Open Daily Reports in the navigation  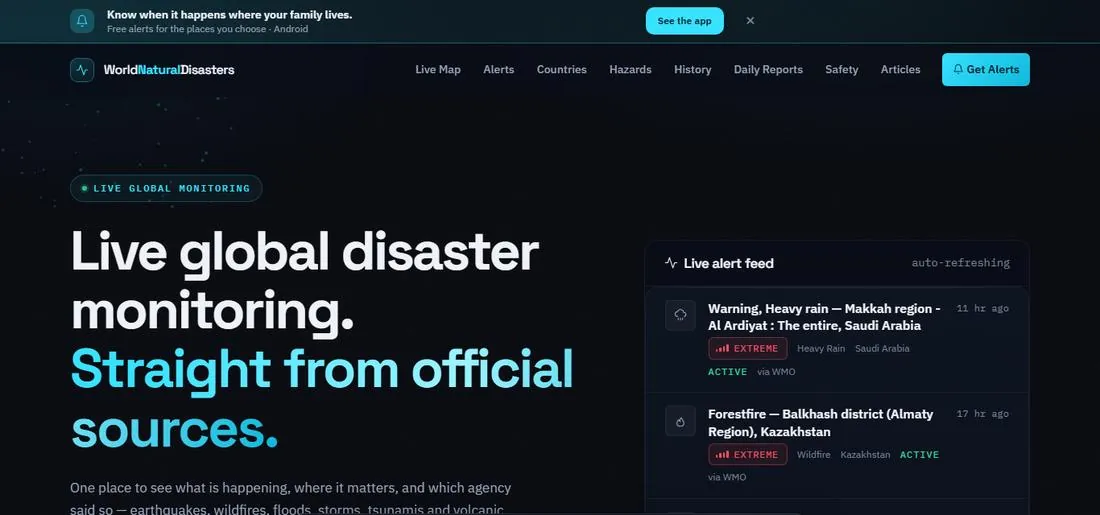point(768,69)
